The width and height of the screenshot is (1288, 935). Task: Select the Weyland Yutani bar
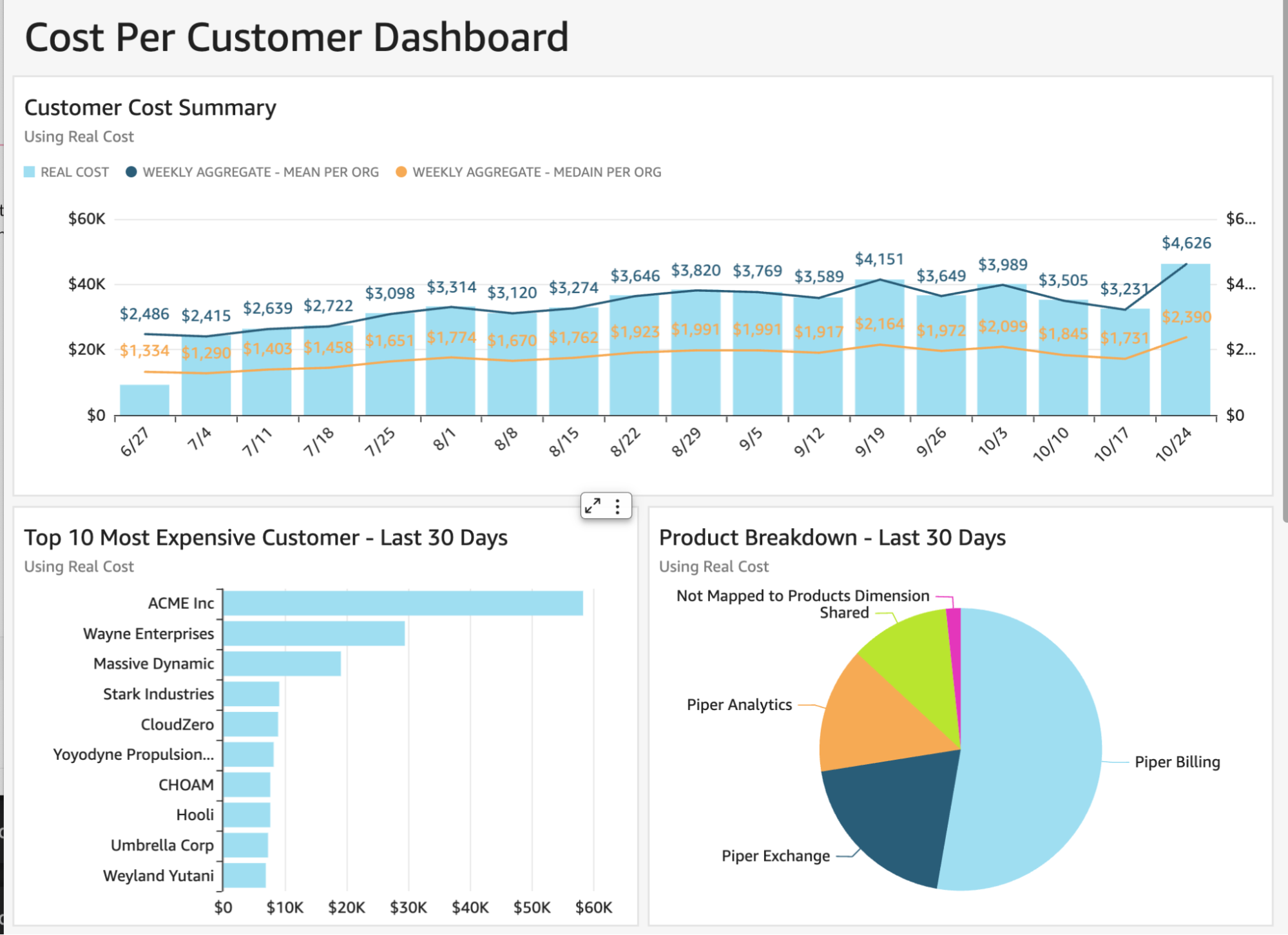coord(245,876)
